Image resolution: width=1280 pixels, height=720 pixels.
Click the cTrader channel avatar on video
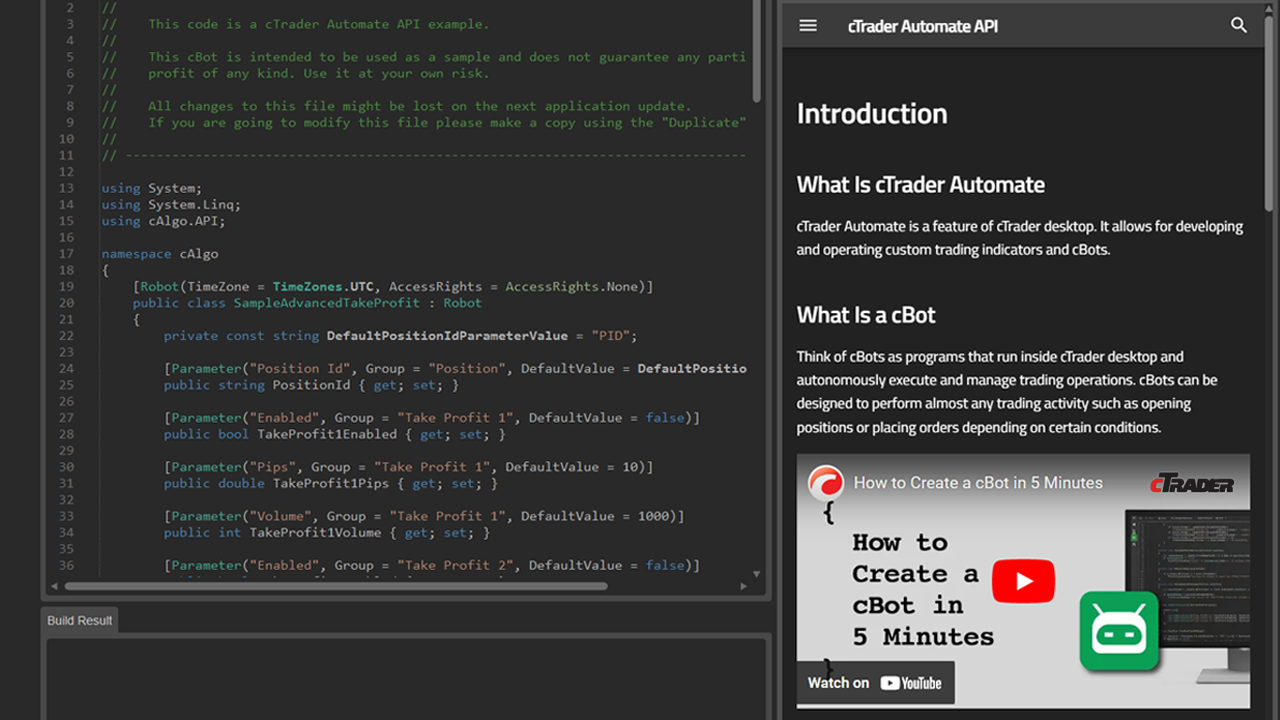click(826, 483)
